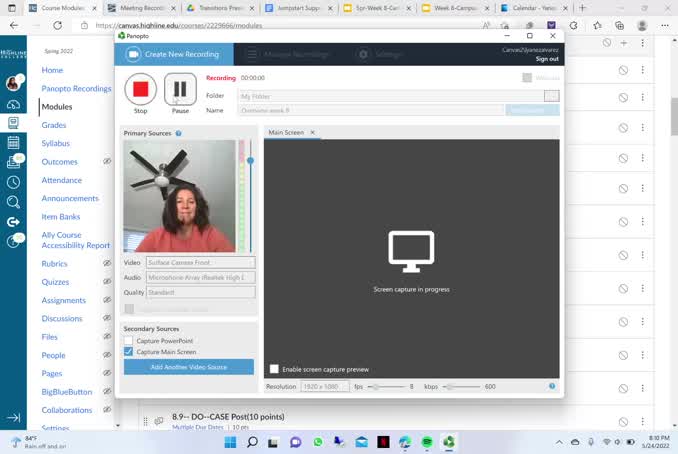The width and height of the screenshot is (678, 454).
Task: Close the Main Screen tab
Action: coord(313,132)
